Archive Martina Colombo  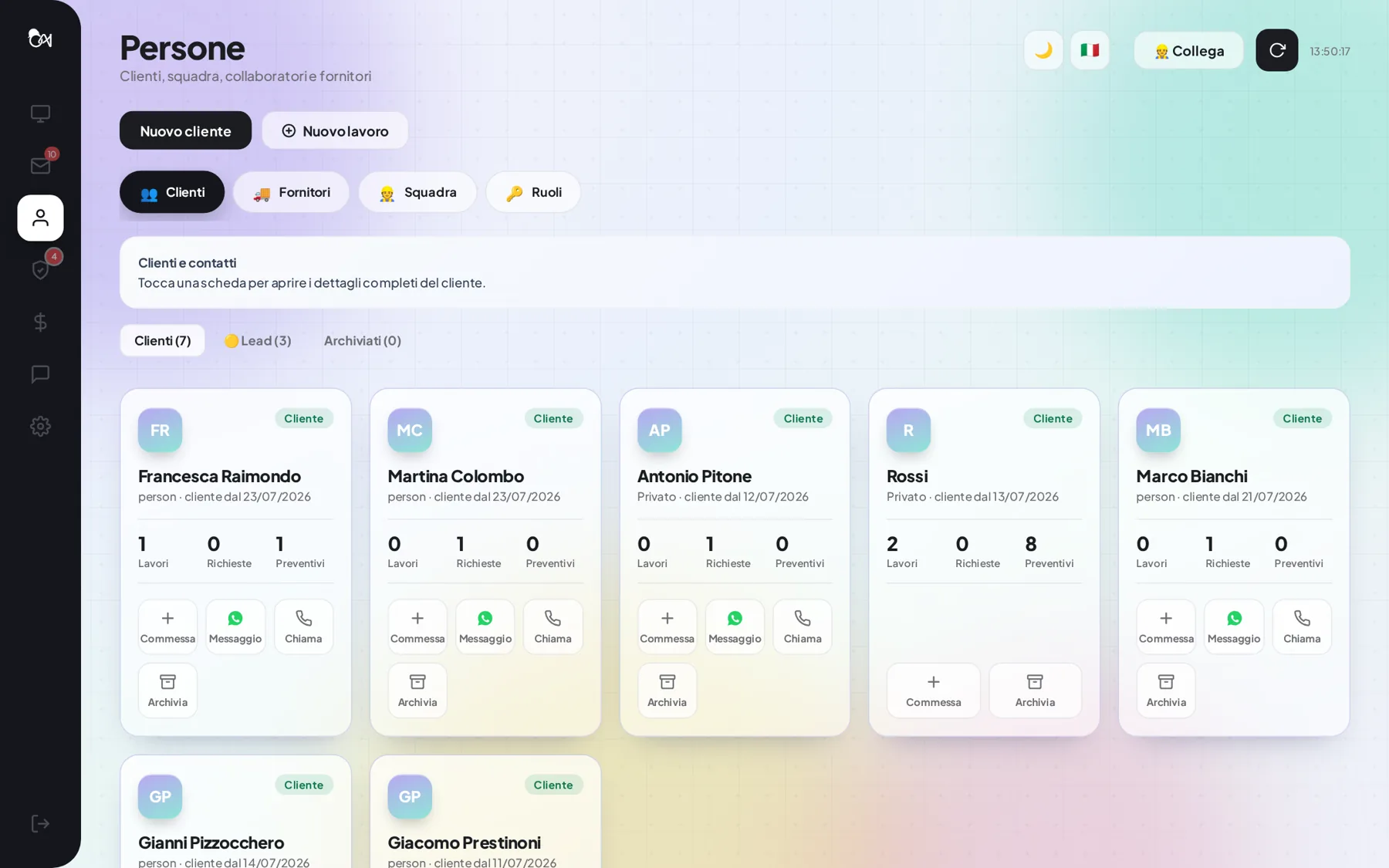click(417, 691)
